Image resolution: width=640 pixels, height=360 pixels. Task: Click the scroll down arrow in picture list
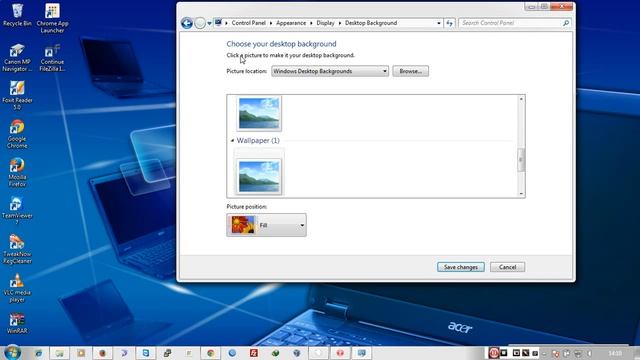click(521, 194)
